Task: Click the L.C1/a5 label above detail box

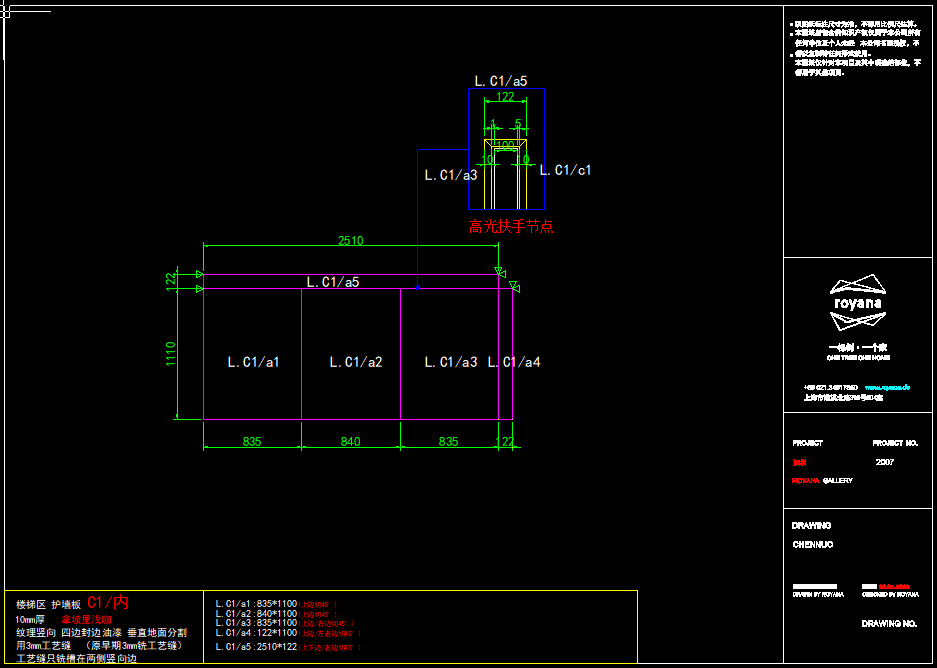Action: (x=500, y=80)
